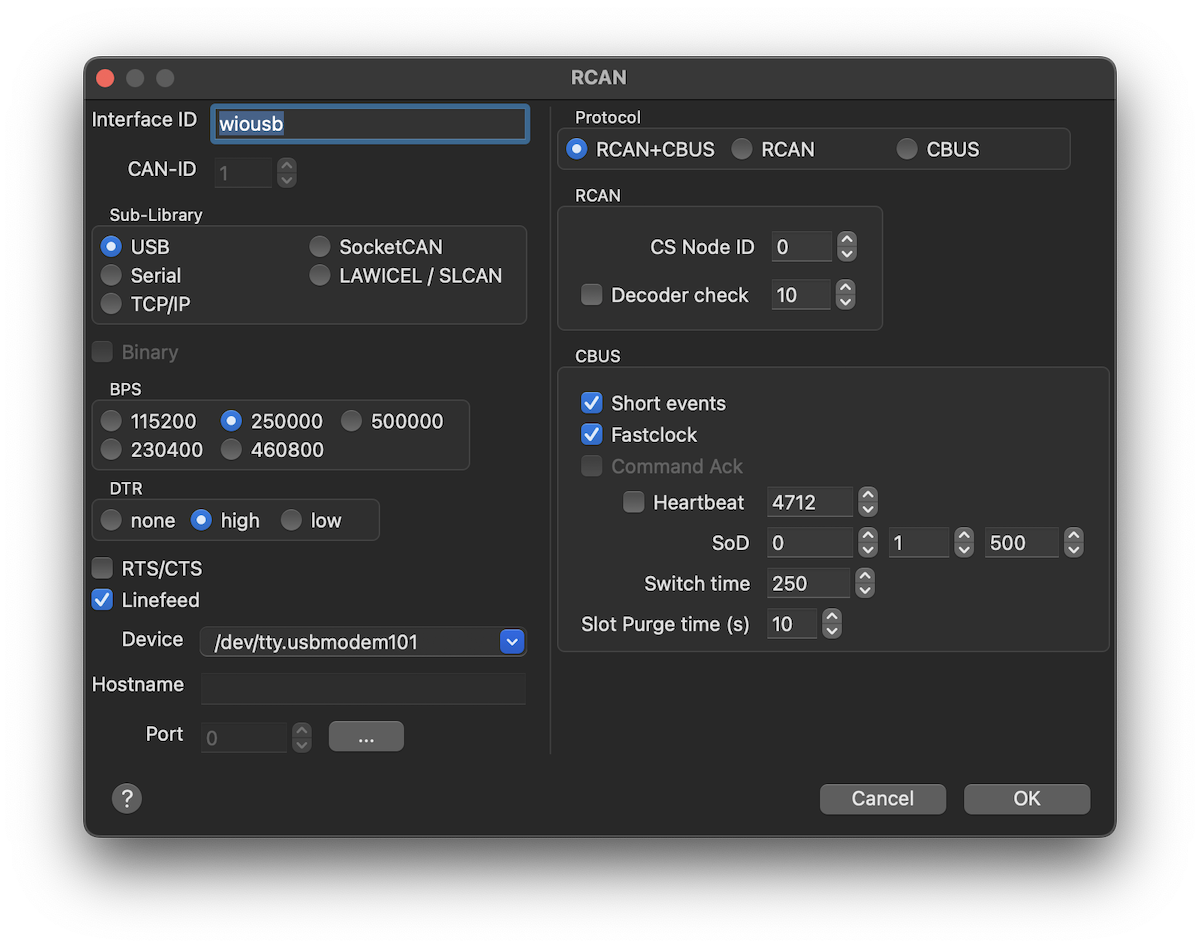Image resolution: width=1200 pixels, height=948 pixels.
Task: Increase the Heartbeat value stepper
Action: tap(867, 496)
